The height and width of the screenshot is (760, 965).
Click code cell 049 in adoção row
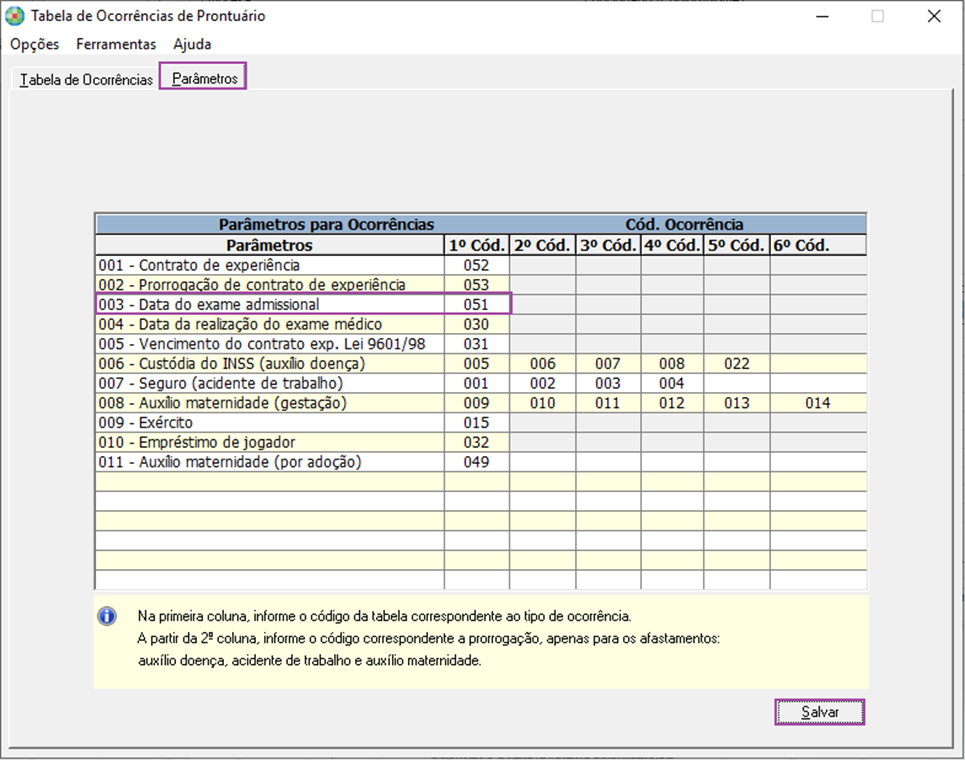[x=476, y=462]
